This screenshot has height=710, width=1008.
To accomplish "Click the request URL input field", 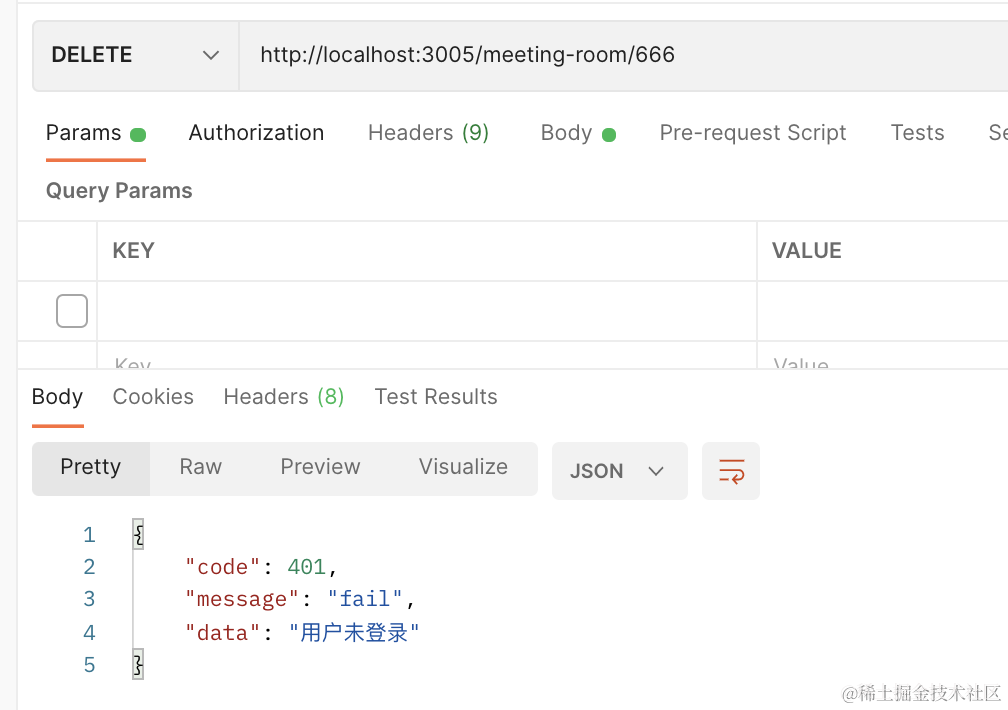I will 620,55.
